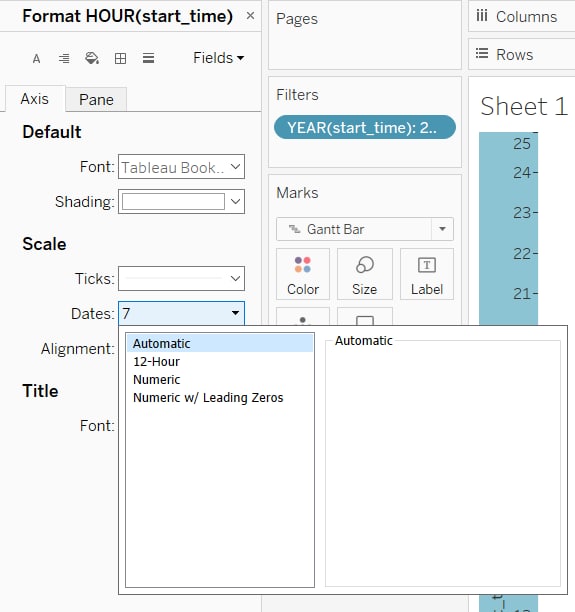575x612 pixels.
Task: Open the Format Font icon
Action: [x=36, y=59]
